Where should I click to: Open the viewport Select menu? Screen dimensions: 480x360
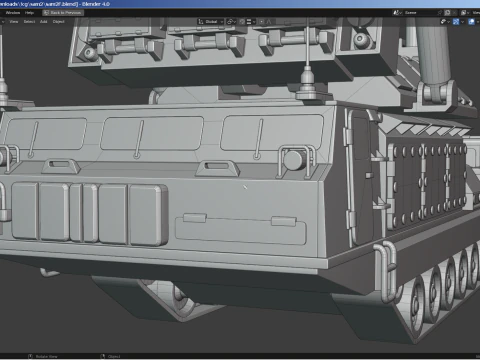29,22
